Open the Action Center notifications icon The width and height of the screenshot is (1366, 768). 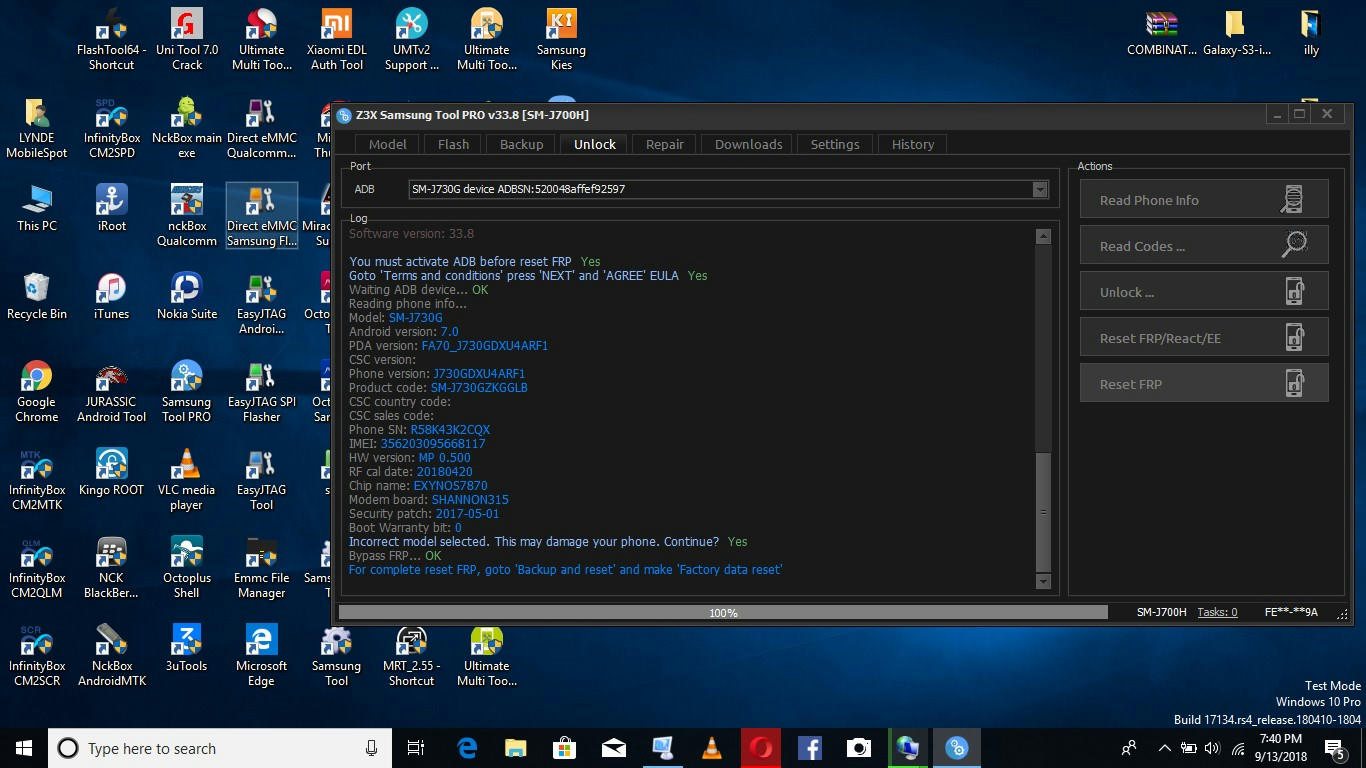[x=1334, y=748]
